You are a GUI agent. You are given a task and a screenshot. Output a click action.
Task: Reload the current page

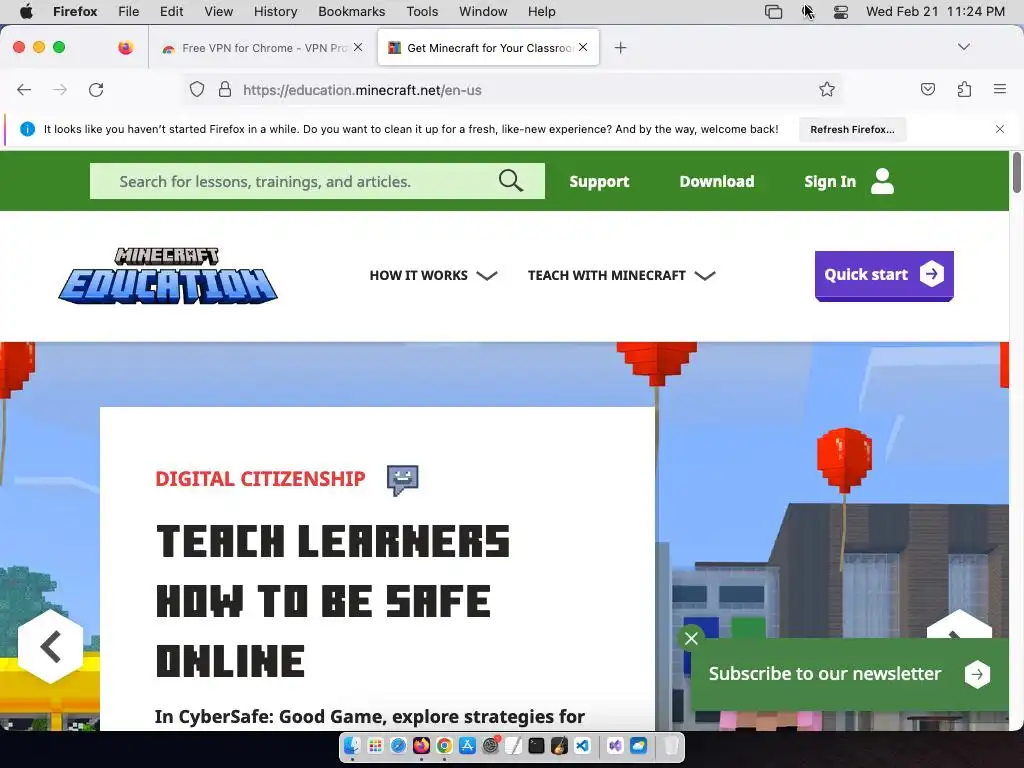coord(96,89)
